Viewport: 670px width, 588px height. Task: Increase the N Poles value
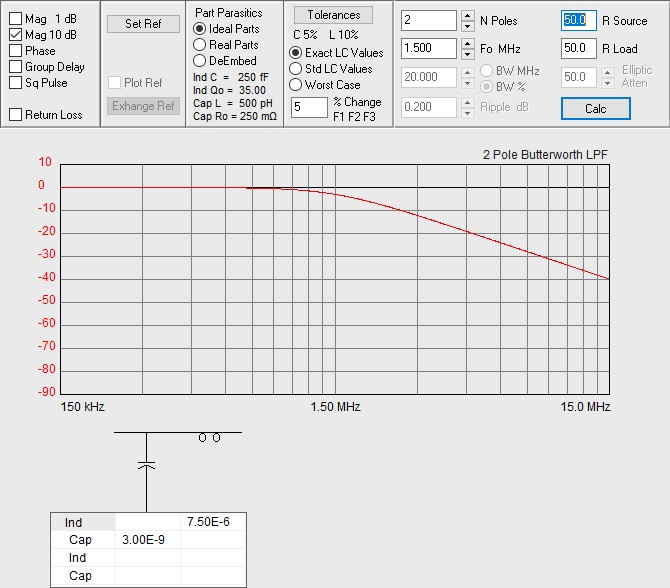467,16
